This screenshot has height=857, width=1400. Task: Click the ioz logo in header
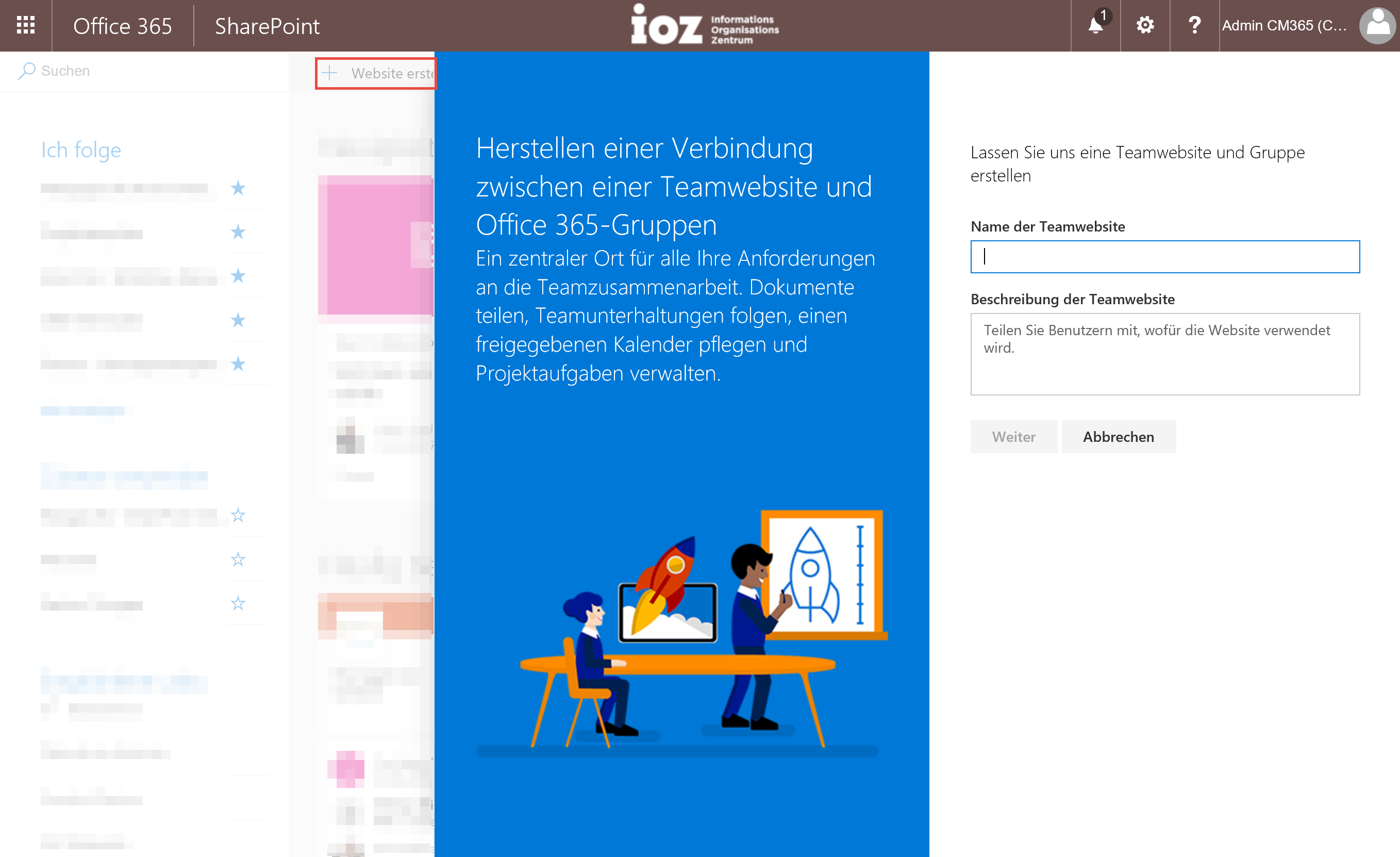point(705,25)
